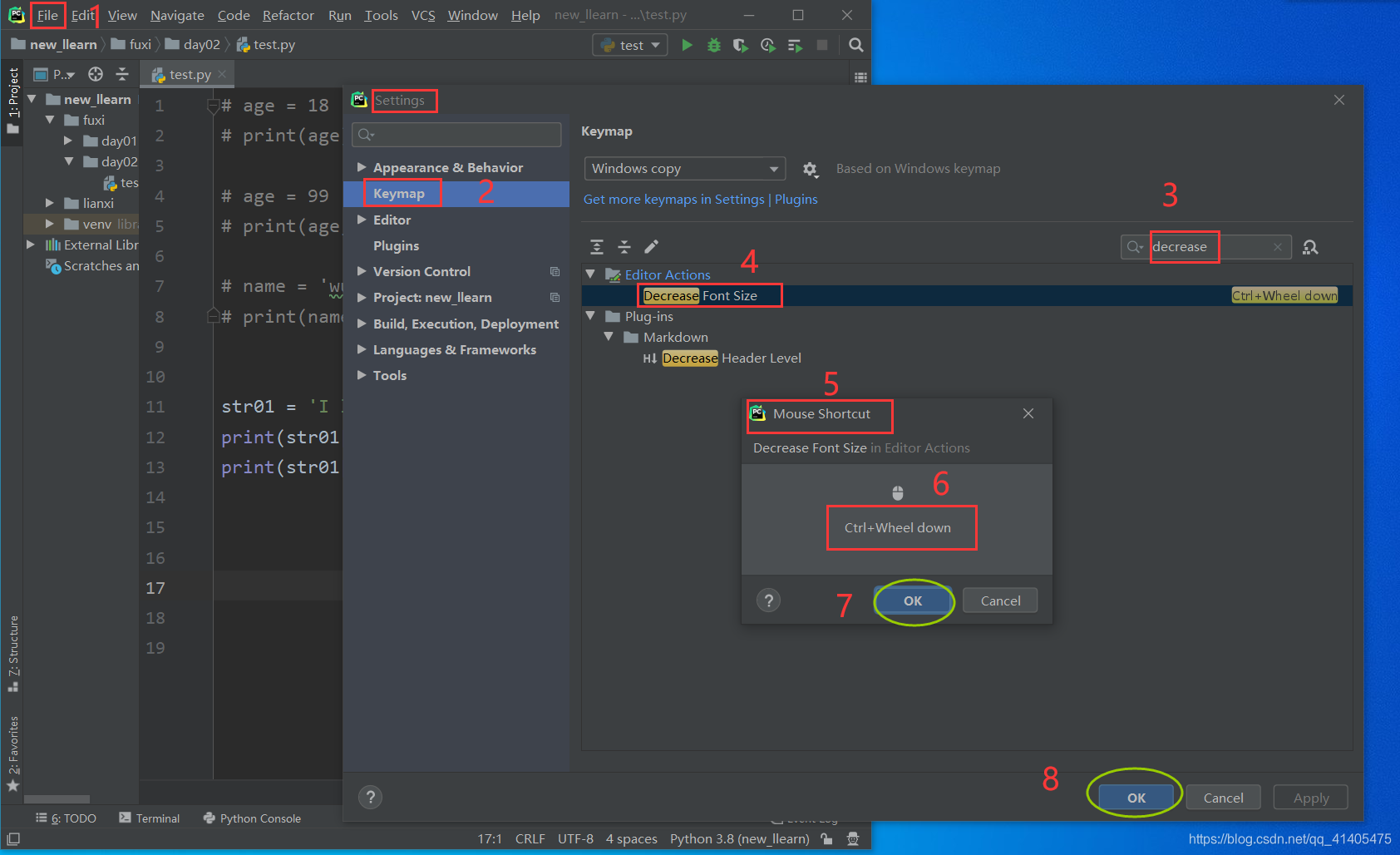Viewport: 1400px width, 855px height.
Task: Open the Settings dialog help button
Action: tap(370, 798)
